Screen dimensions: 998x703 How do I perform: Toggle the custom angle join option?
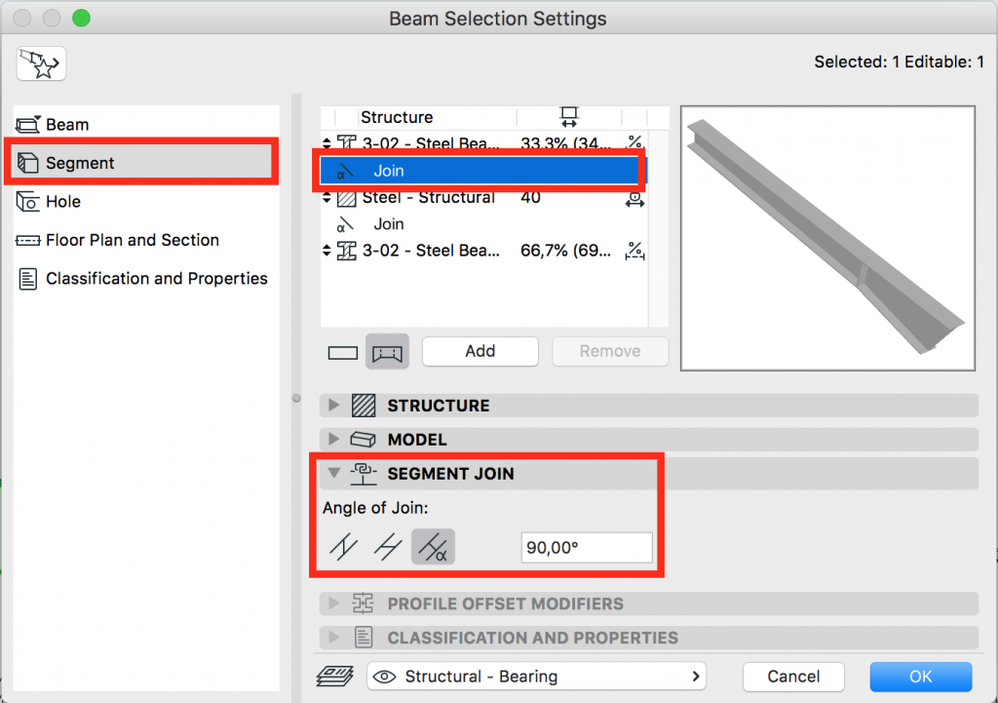(433, 547)
